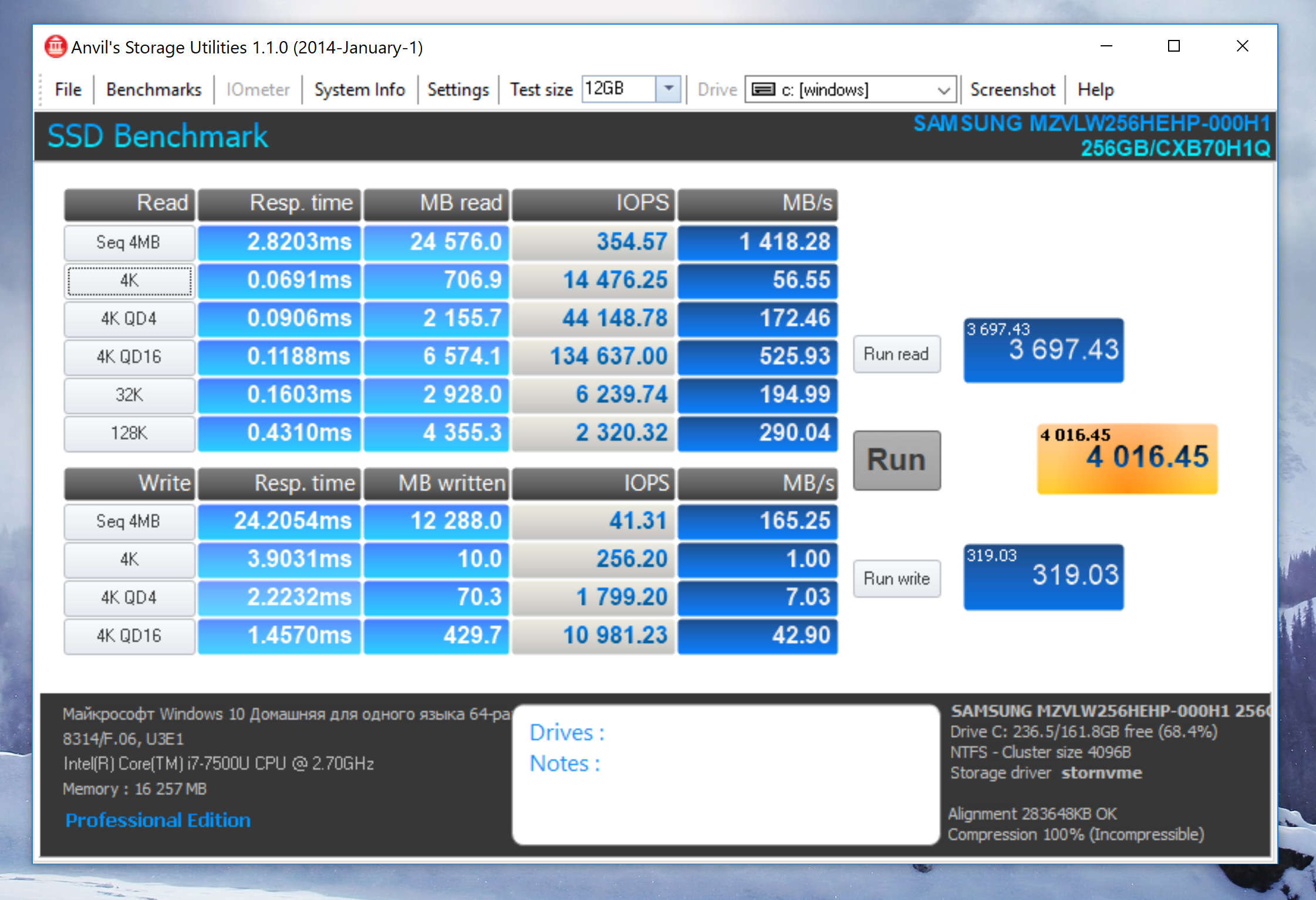Click the Memory : 16 257 MB text
1316x900 pixels.
pos(134,789)
